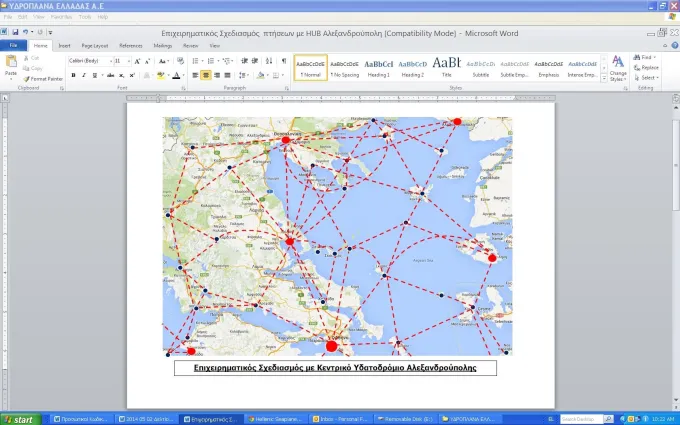680x425 pixels.
Task: Open the Page Layout tab
Action: pos(95,46)
